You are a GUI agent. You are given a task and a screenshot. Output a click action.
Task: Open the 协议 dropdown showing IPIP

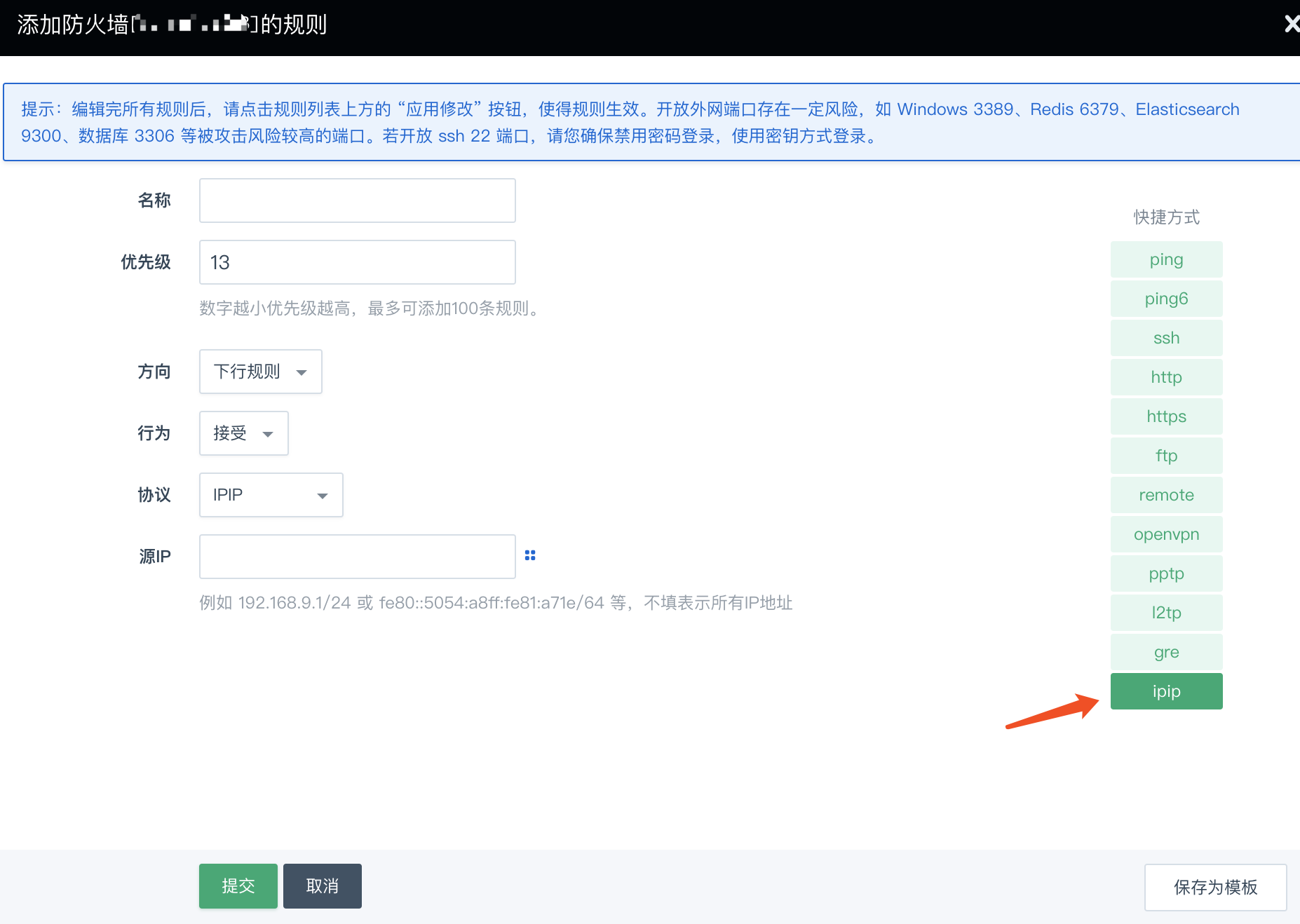coord(271,495)
